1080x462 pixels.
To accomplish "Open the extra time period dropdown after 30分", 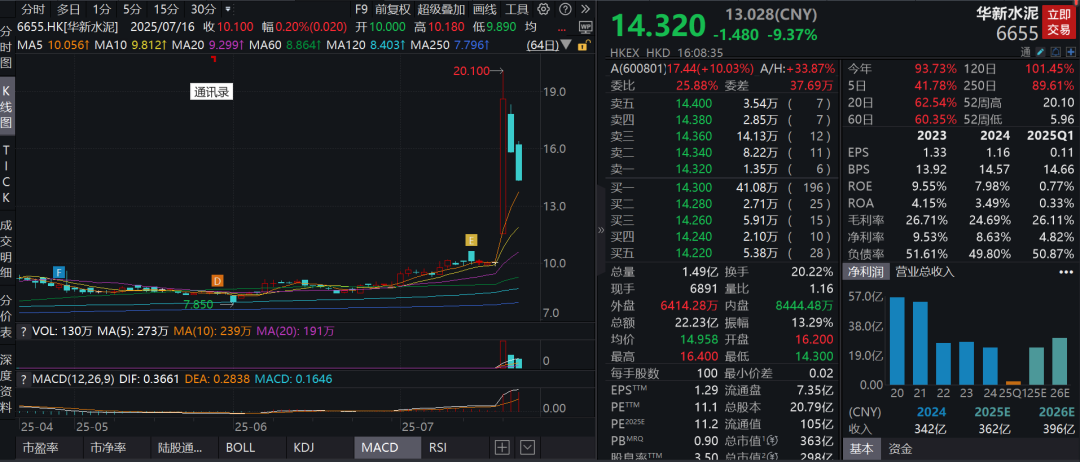I will pyautogui.click(x=228, y=10).
